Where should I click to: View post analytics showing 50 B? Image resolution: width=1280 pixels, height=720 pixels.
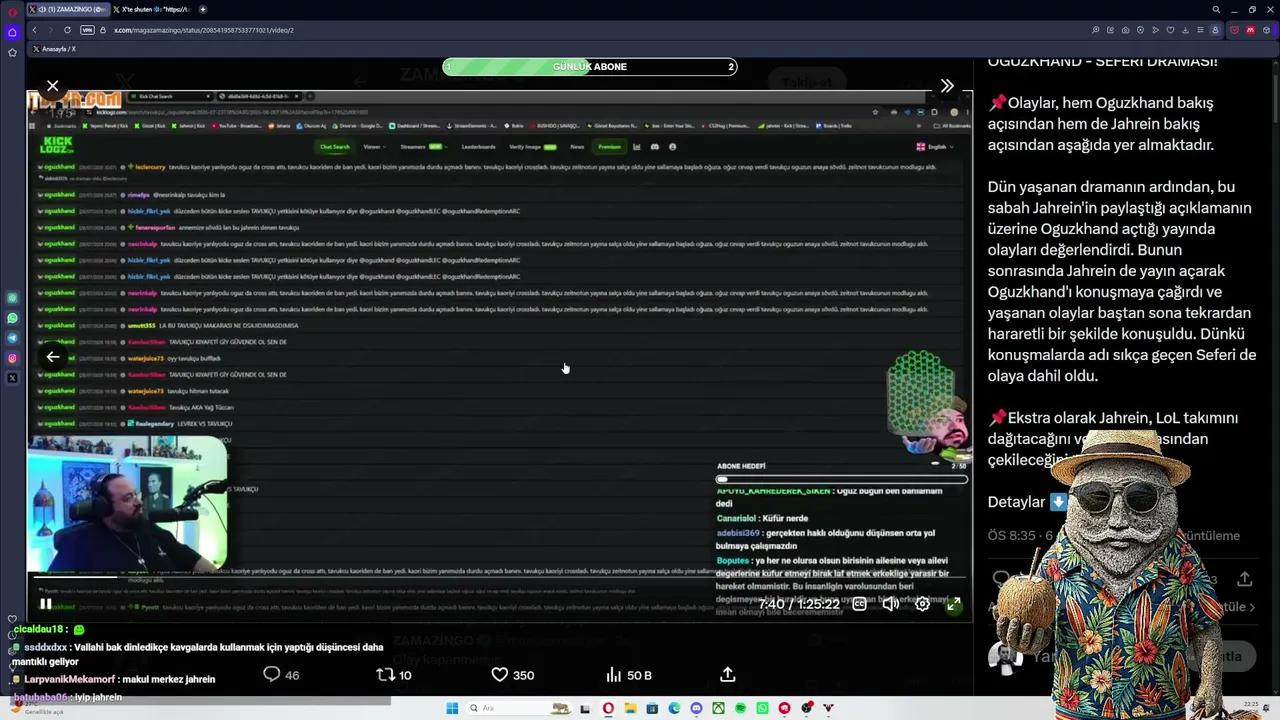(x=629, y=675)
